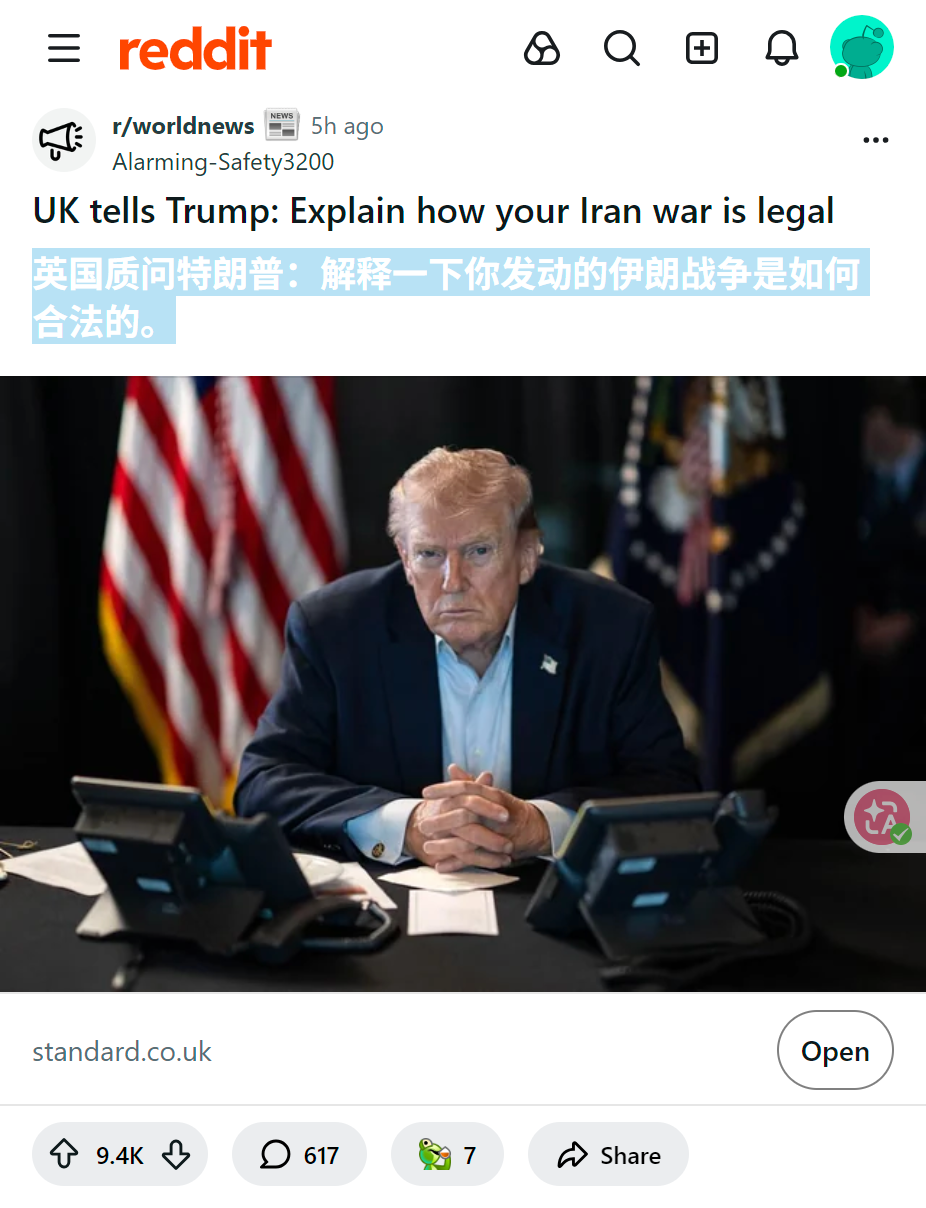Open Reddit Answers circles icon
This screenshot has width=926, height=1208.
pyautogui.click(x=542, y=48)
